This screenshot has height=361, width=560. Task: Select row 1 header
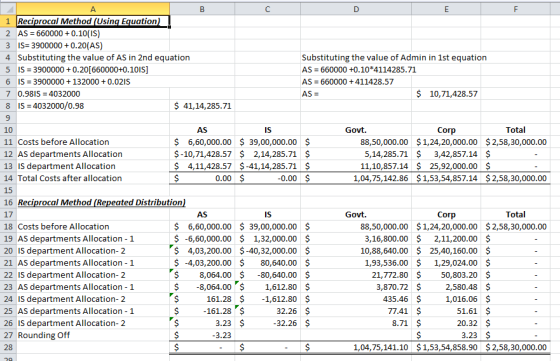click(x=8, y=21)
